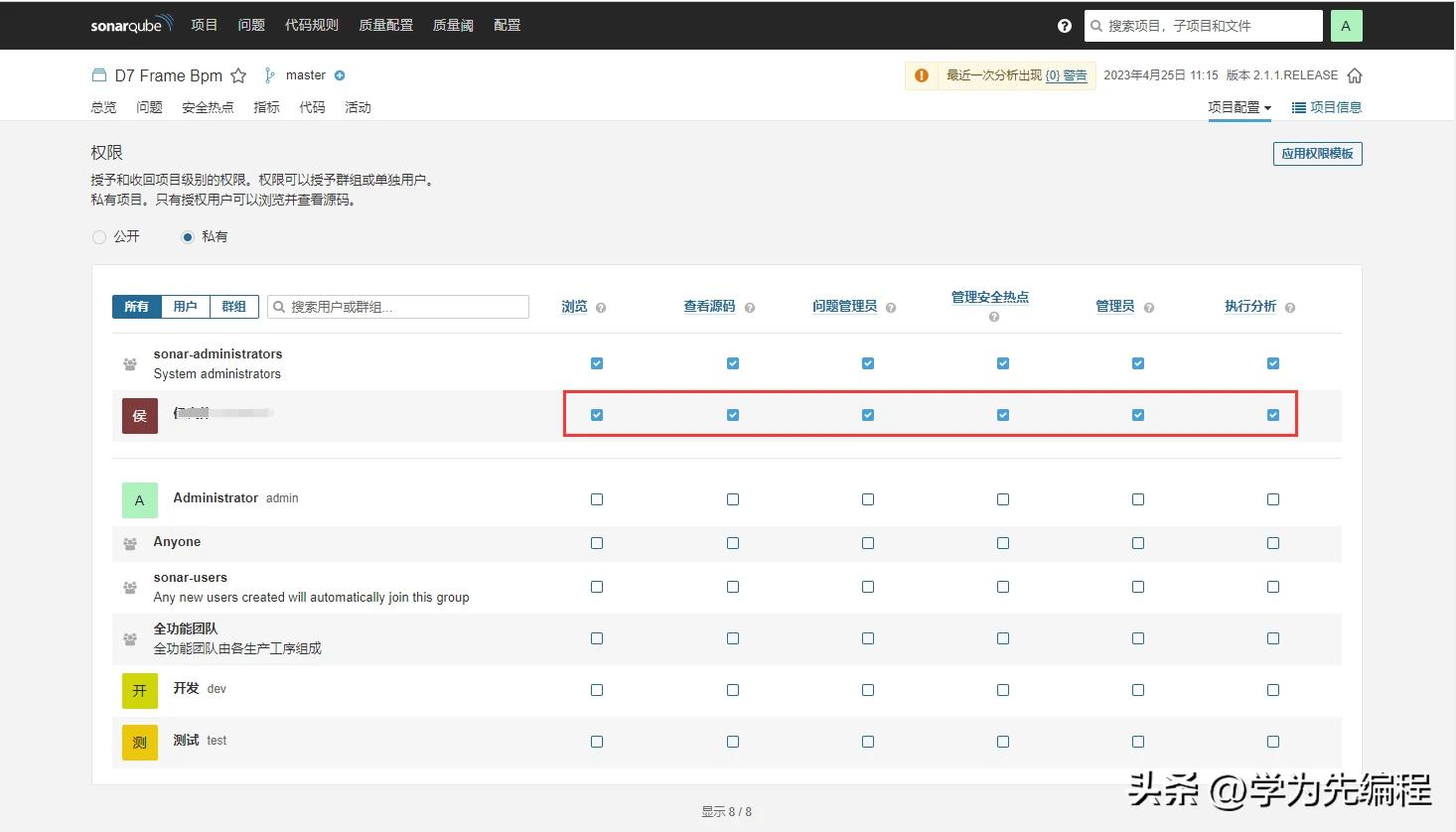Click the 问题管理员 column help icon
The height and width of the screenshot is (832, 1456).
click(x=891, y=307)
